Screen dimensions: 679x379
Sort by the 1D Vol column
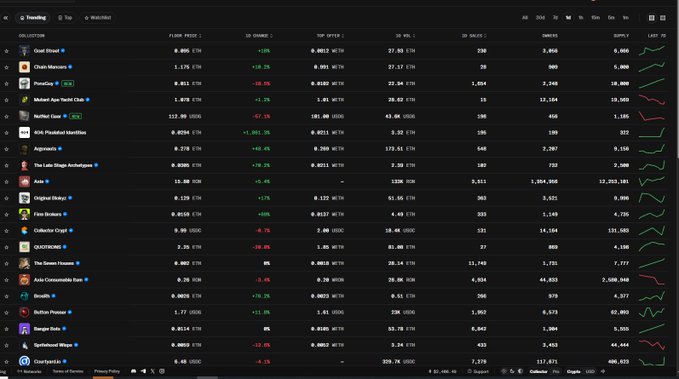(405, 36)
